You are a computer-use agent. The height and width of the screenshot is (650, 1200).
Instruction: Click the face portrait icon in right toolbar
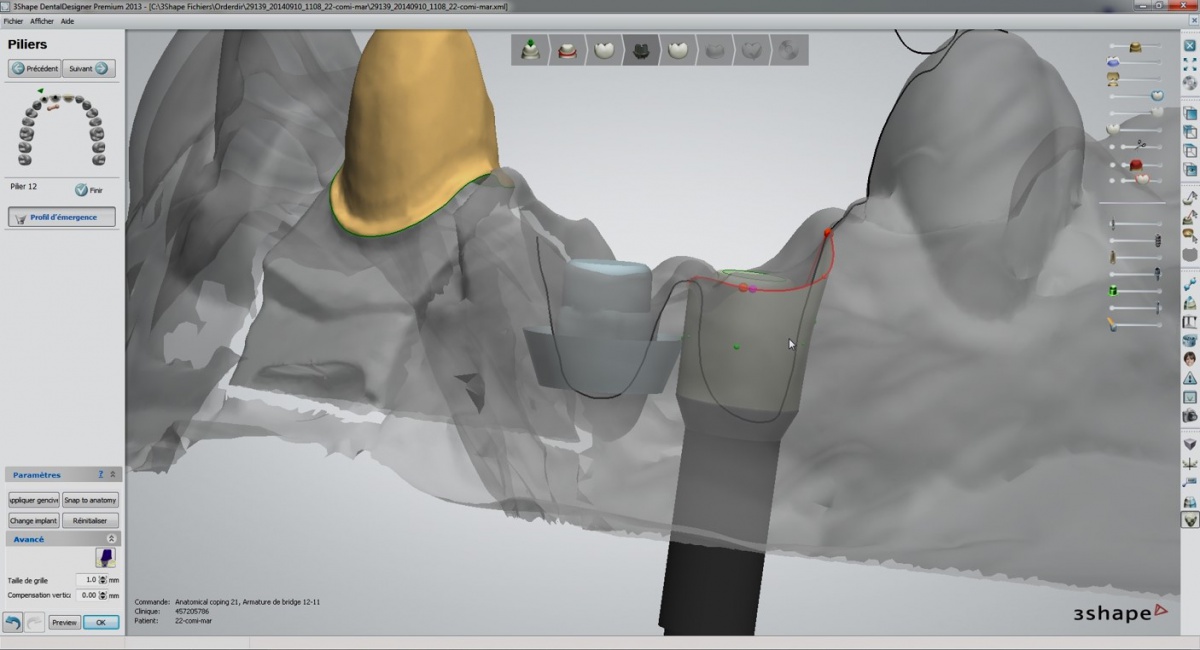[1190, 359]
